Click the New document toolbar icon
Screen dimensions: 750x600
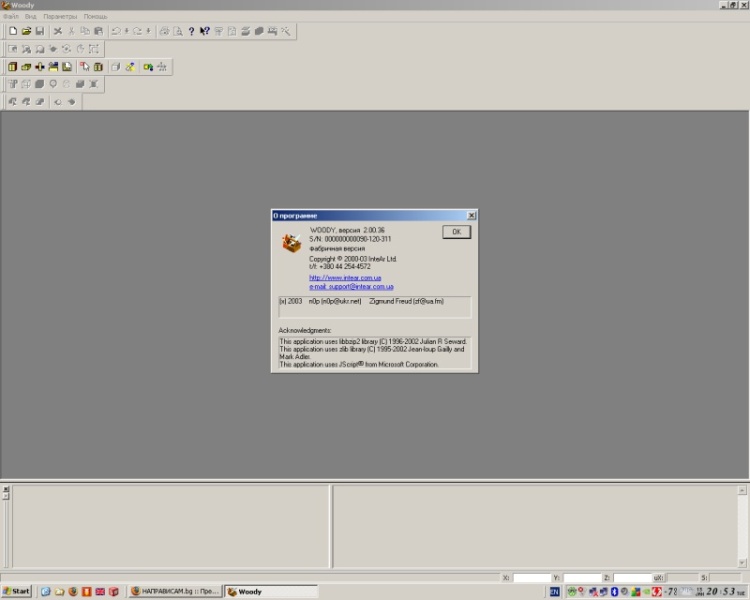[x=13, y=31]
